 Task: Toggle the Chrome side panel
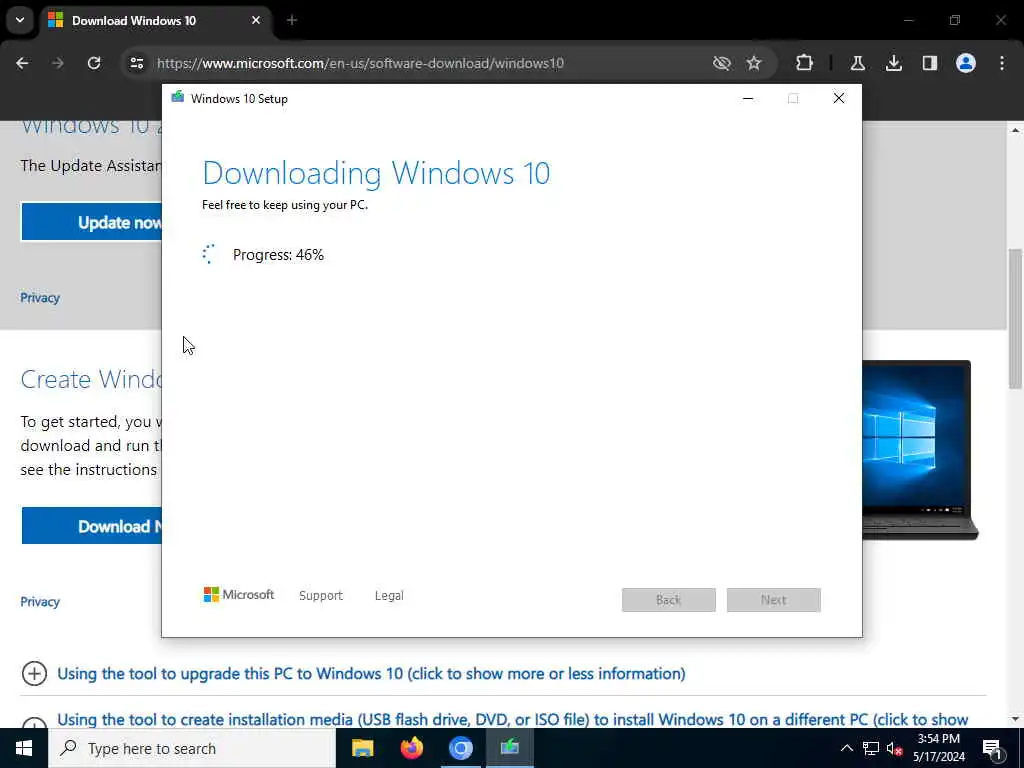click(x=930, y=63)
